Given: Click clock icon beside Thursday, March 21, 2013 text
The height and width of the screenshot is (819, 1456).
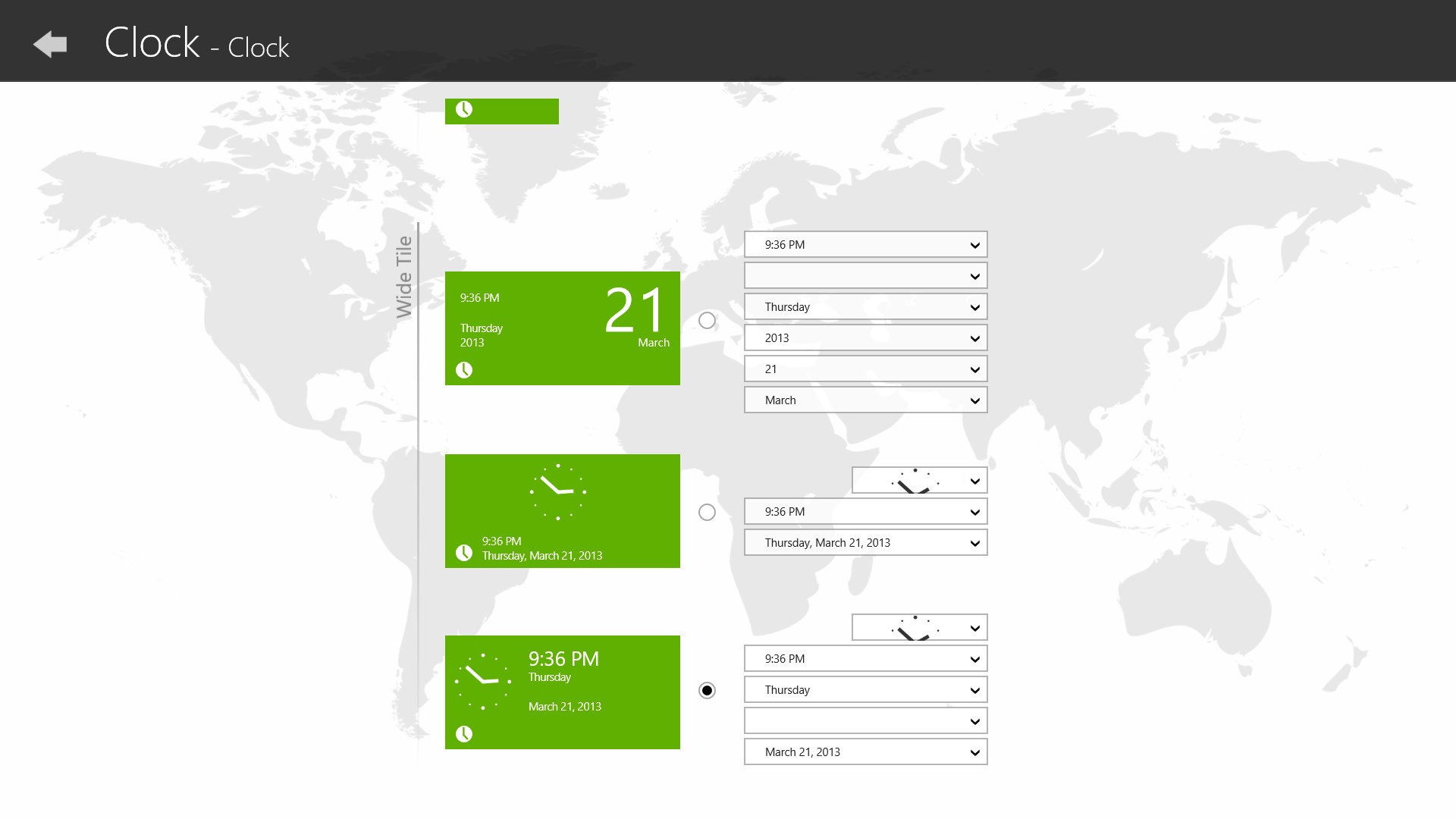Looking at the screenshot, I should pyautogui.click(x=464, y=553).
